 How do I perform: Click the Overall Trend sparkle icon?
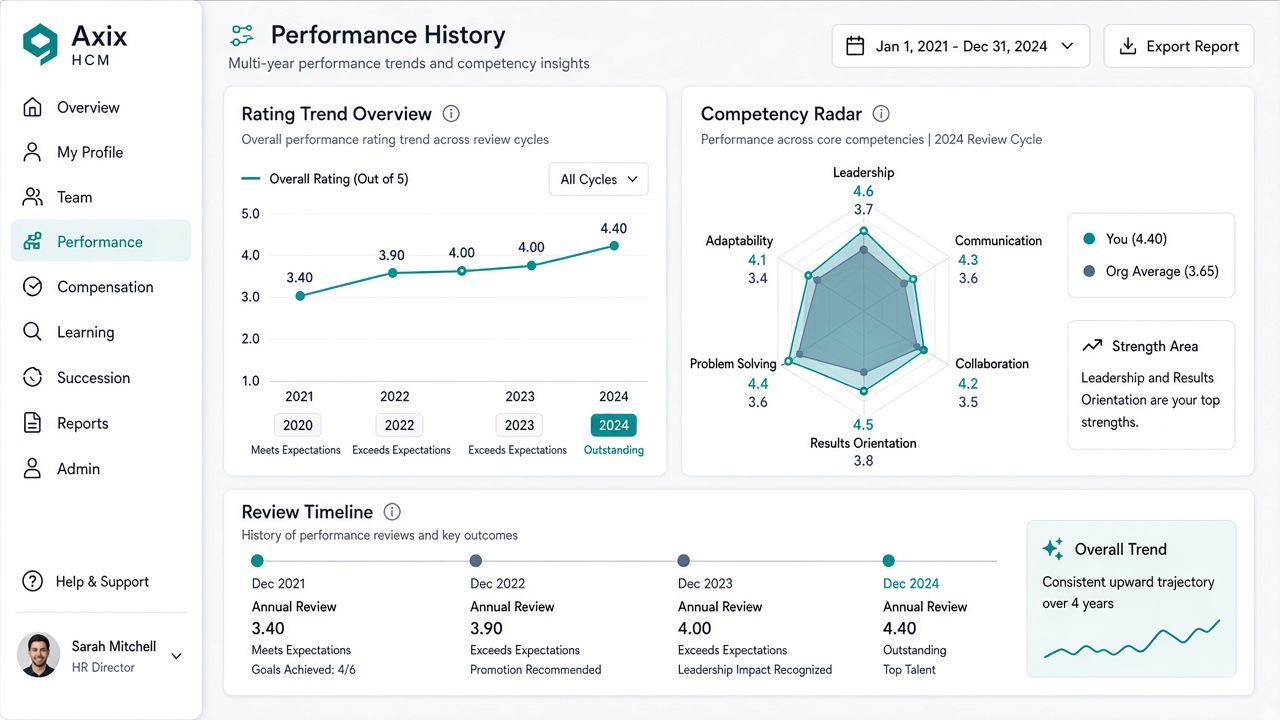click(1053, 548)
